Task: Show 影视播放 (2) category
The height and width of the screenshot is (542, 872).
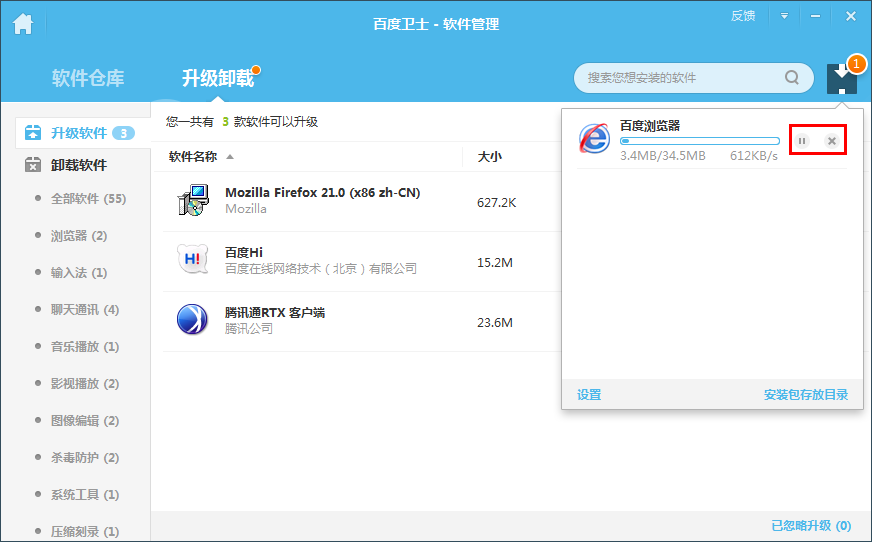Action: pos(85,384)
